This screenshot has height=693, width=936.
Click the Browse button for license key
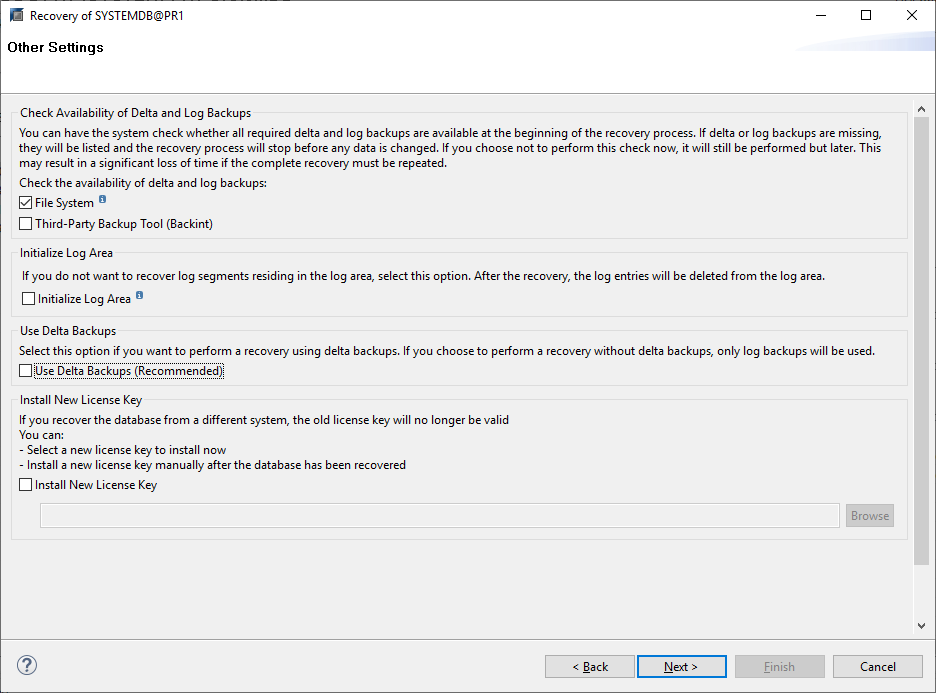pyautogui.click(x=869, y=516)
